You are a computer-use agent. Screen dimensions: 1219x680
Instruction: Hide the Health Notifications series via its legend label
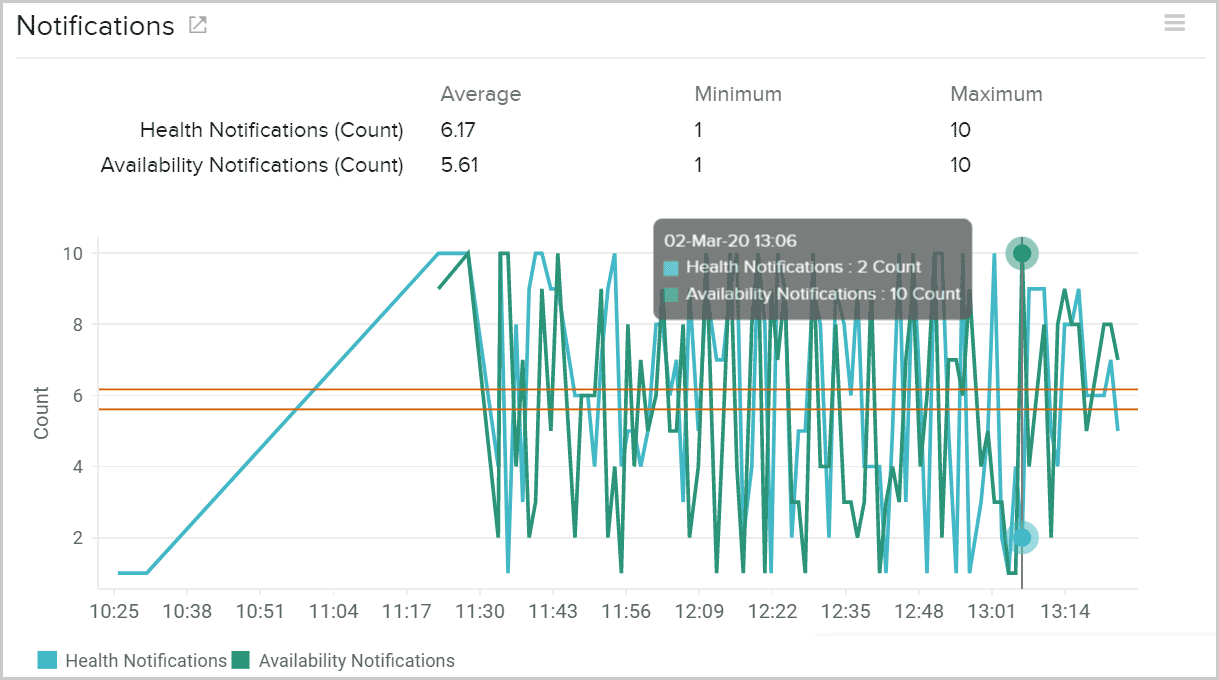click(x=146, y=660)
